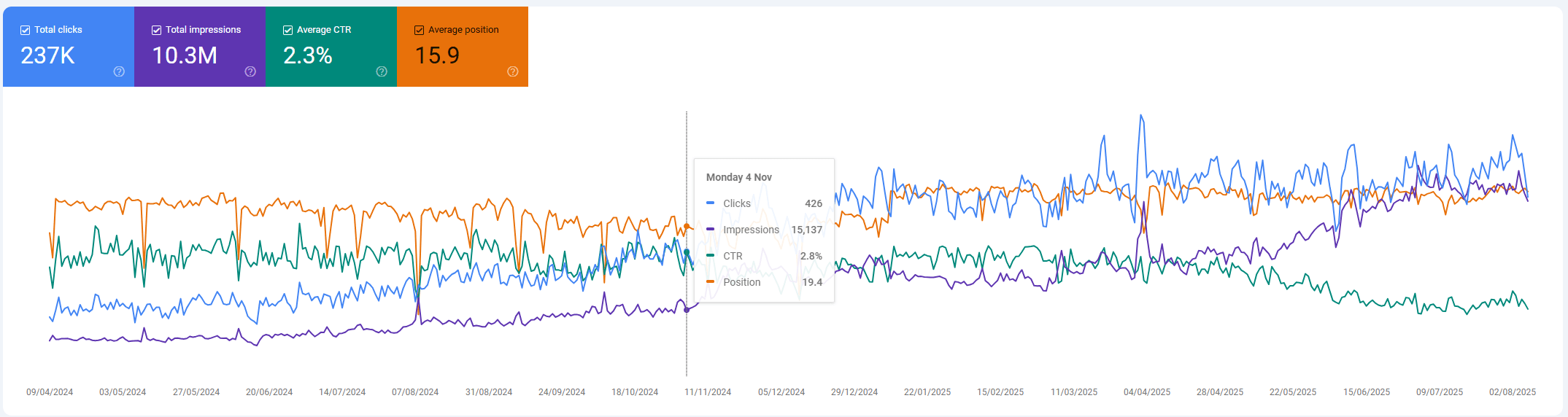Click orange data point on hover line
1568x417 pixels.
[687, 227]
